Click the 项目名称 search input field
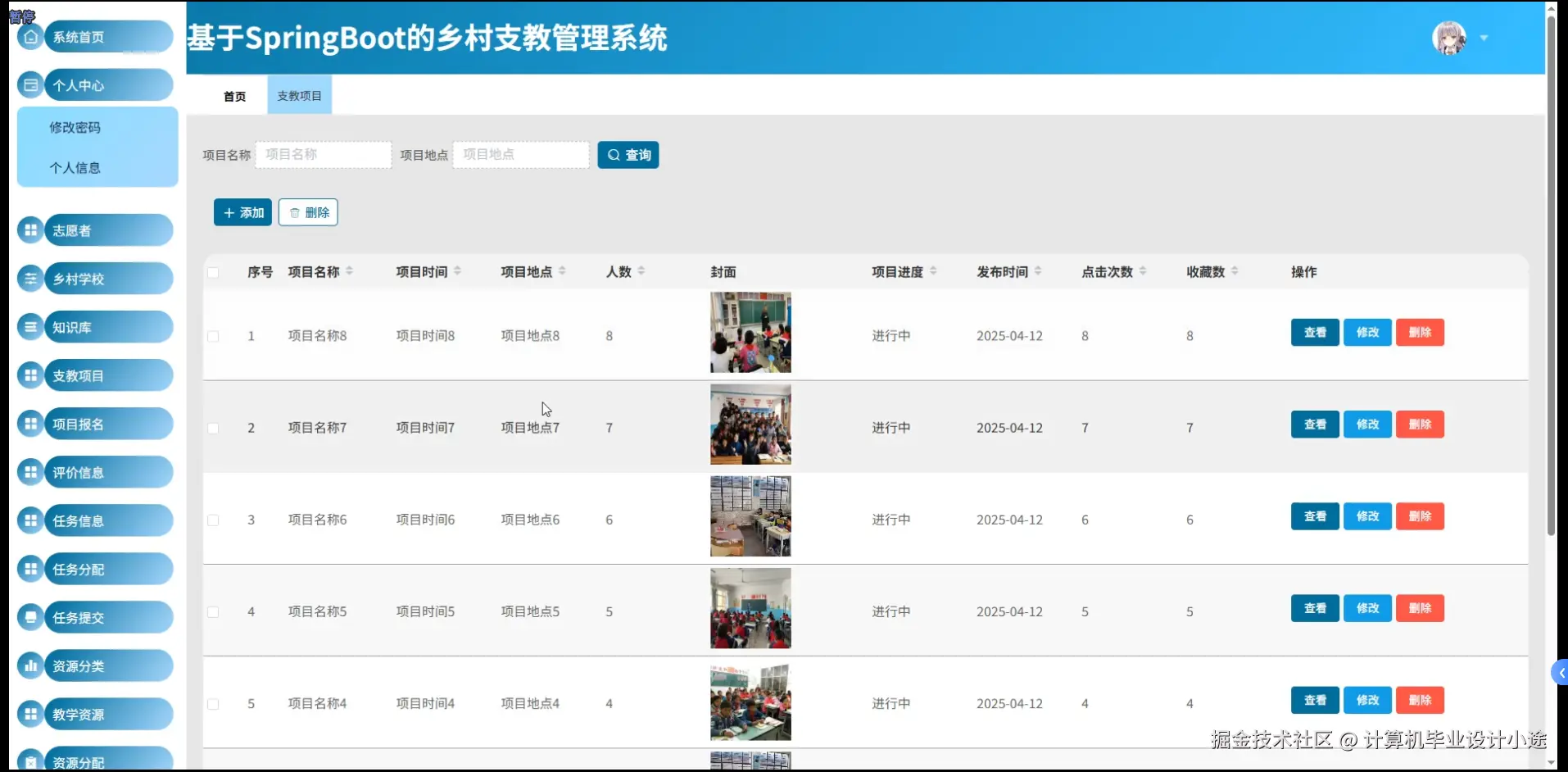 tap(324, 155)
